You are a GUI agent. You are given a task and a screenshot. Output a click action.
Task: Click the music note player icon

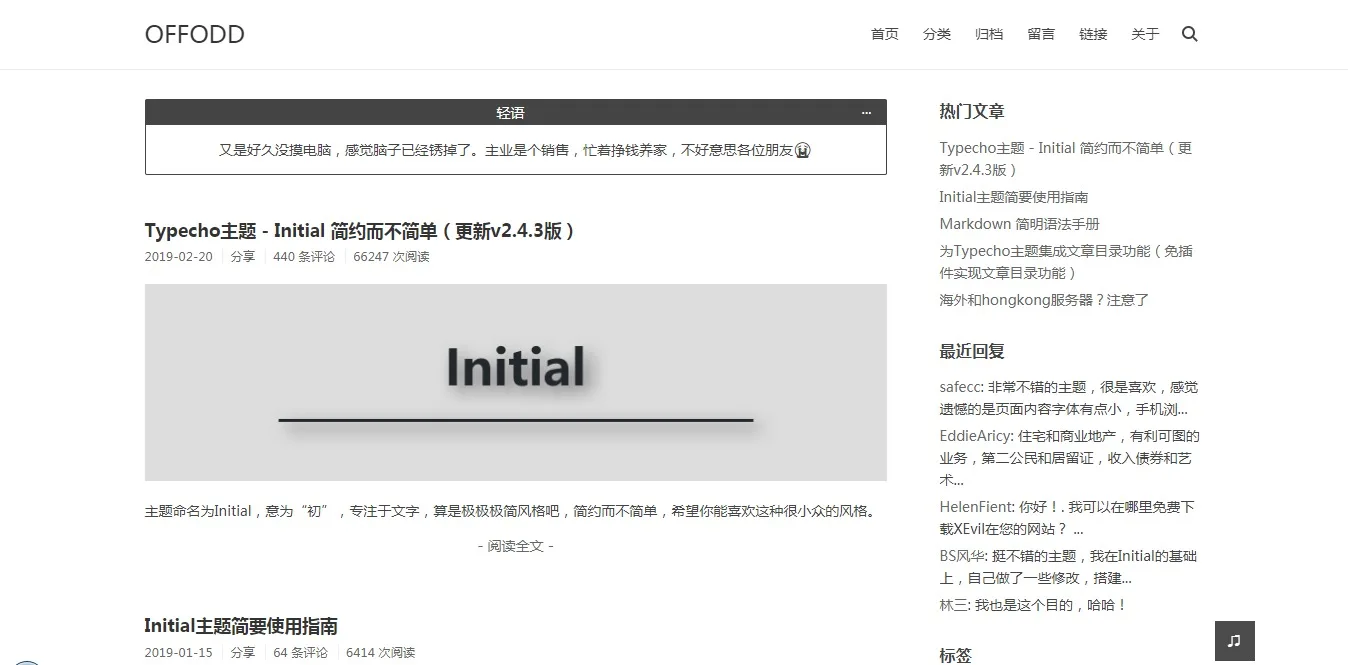(x=1235, y=641)
